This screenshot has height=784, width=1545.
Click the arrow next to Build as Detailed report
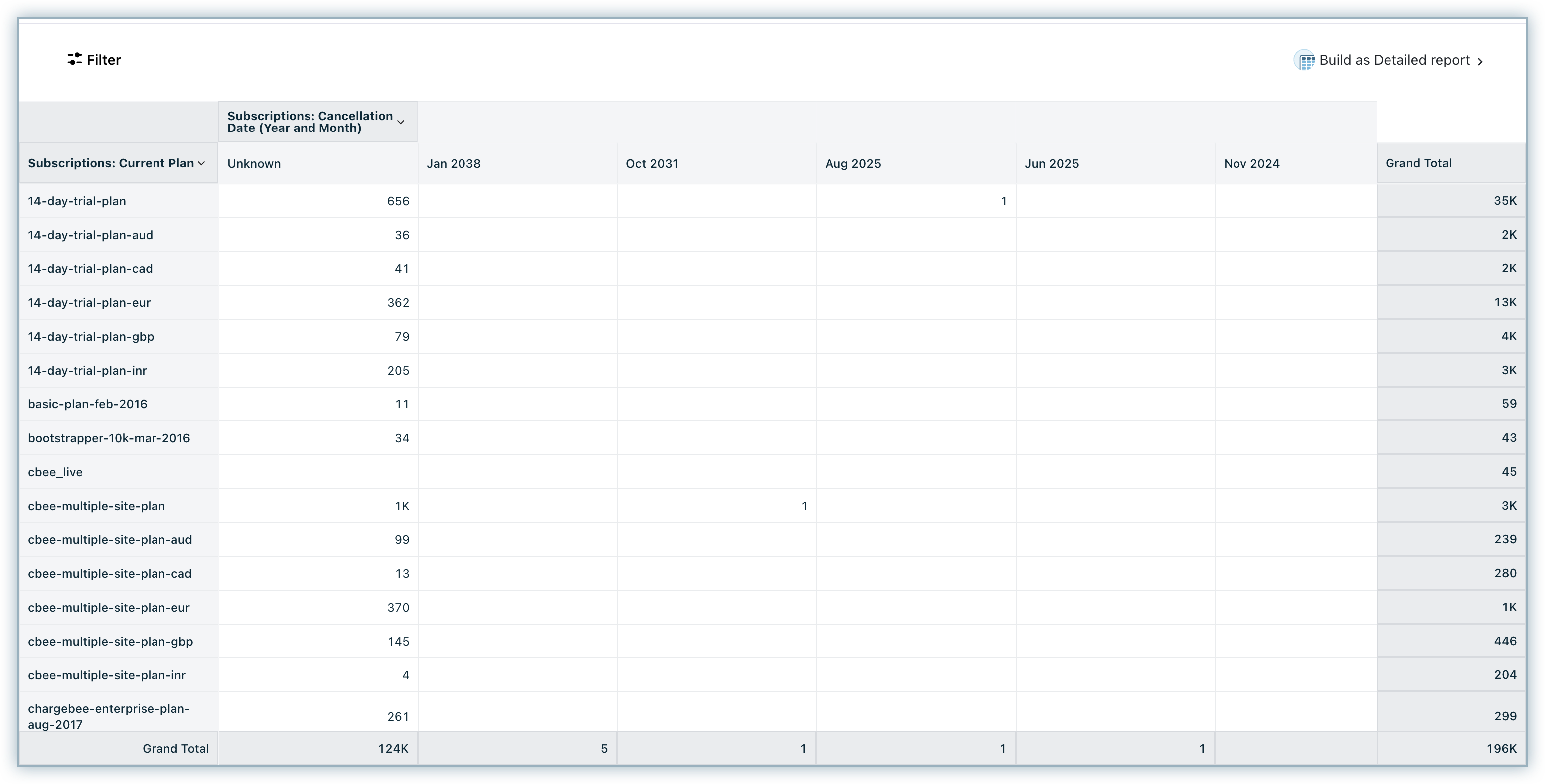click(x=1480, y=61)
